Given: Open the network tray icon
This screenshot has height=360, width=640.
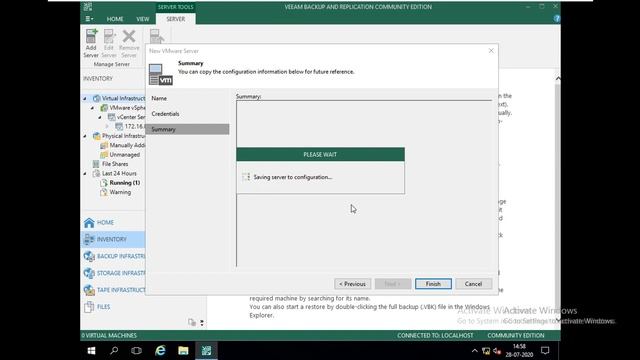Looking at the screenshot, I should click(x=486, y=351).
